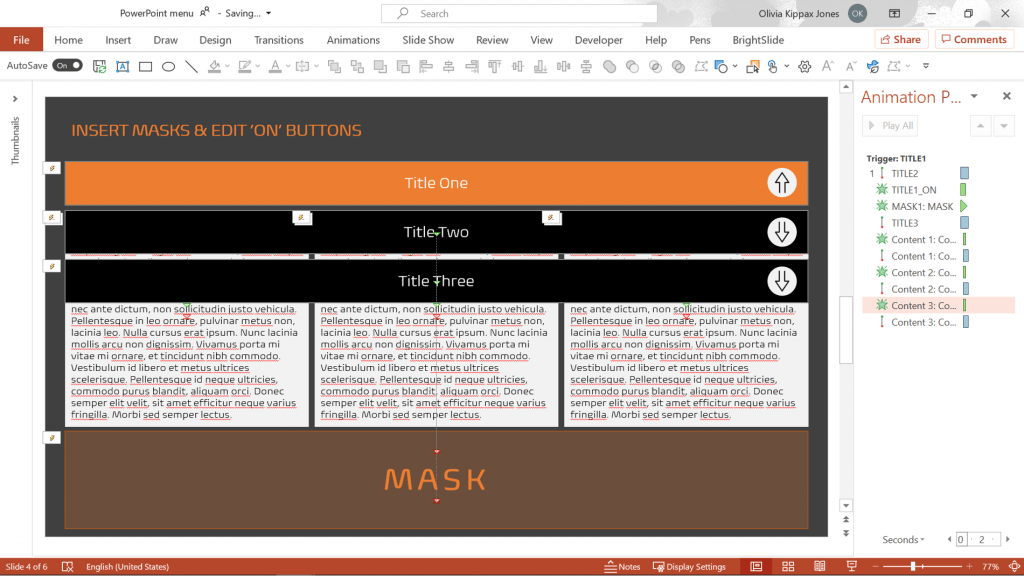Image resolution: width=1024 pixels, height=576 pixels.
Task: Click the spell check indicator in status bar
Action: point(67,566)
